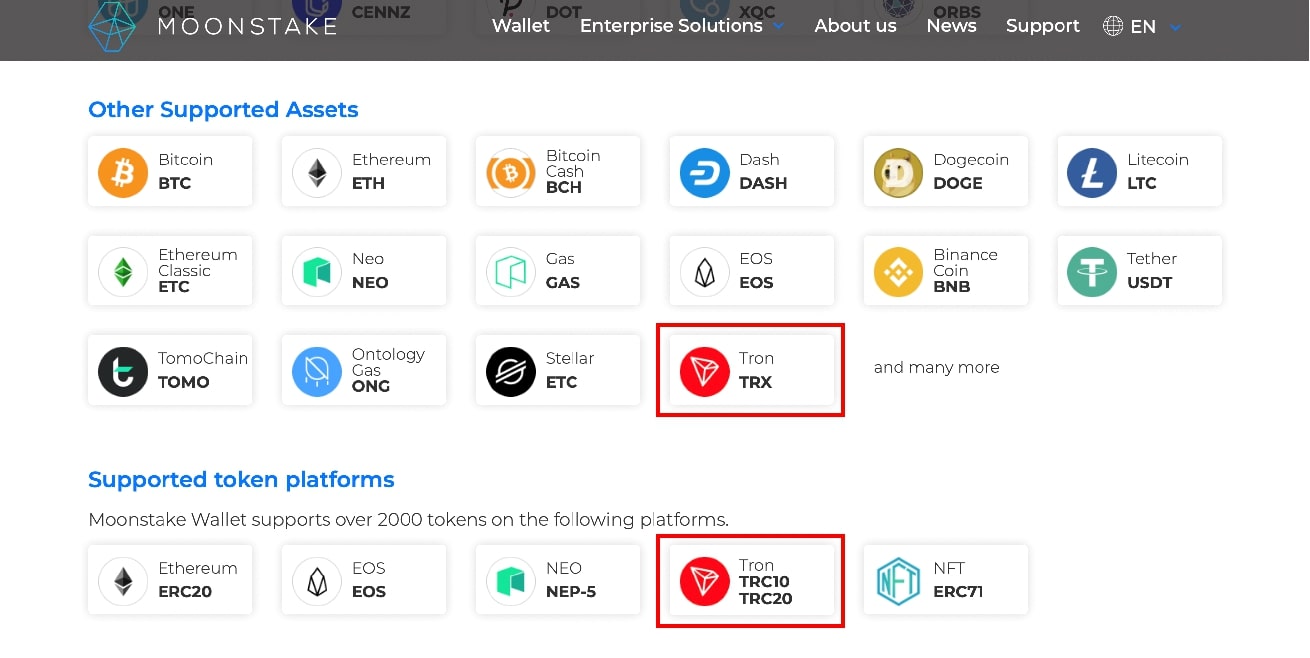Select the Binance Coin BNB icon

(898, 270)
